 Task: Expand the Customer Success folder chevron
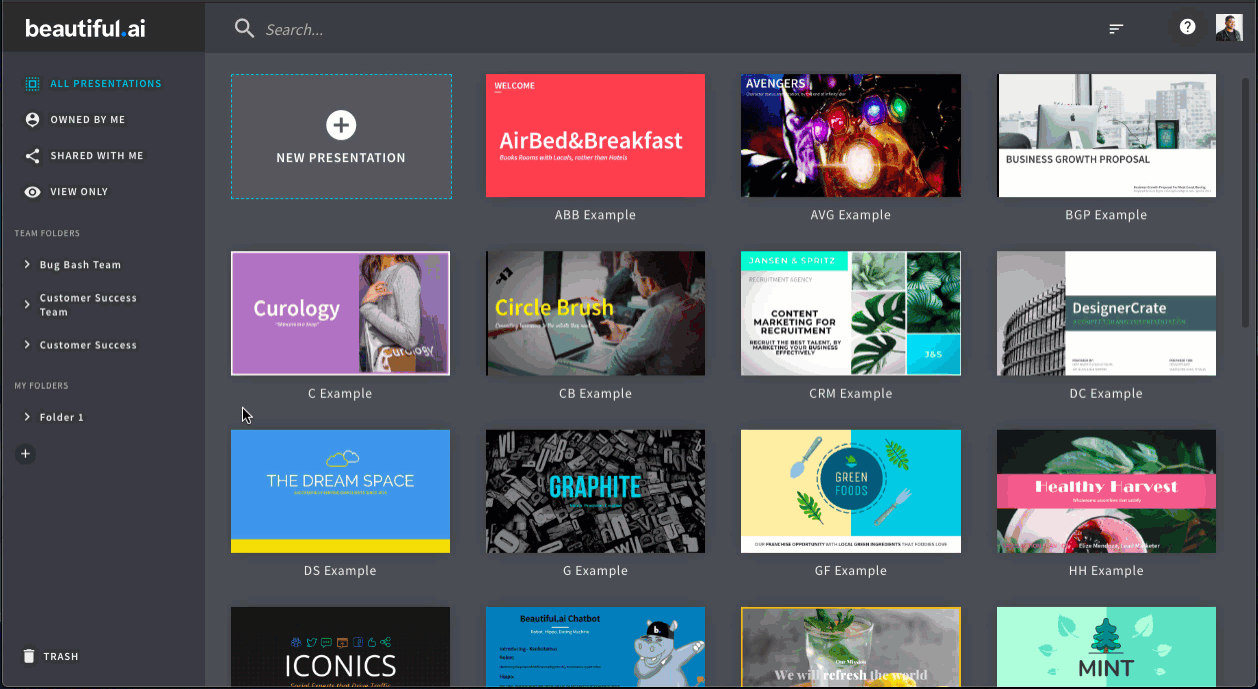pos(27,345)
